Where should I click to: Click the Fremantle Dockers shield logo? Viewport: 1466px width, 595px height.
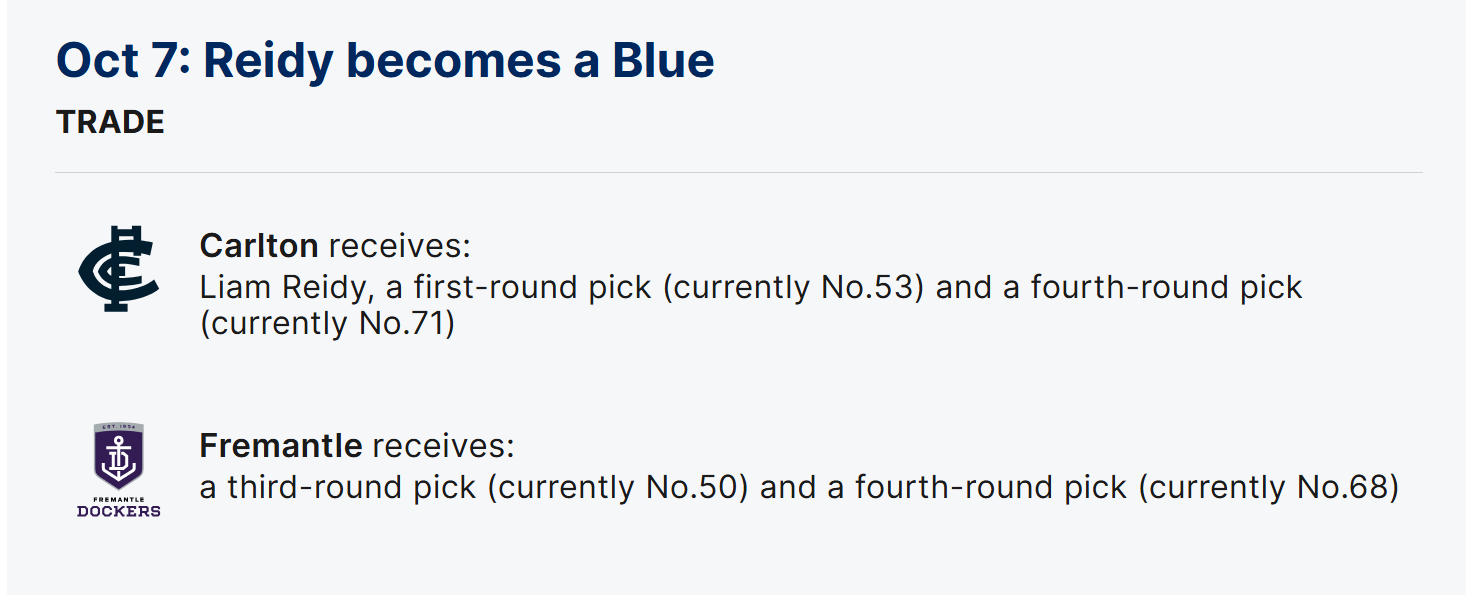118,456
